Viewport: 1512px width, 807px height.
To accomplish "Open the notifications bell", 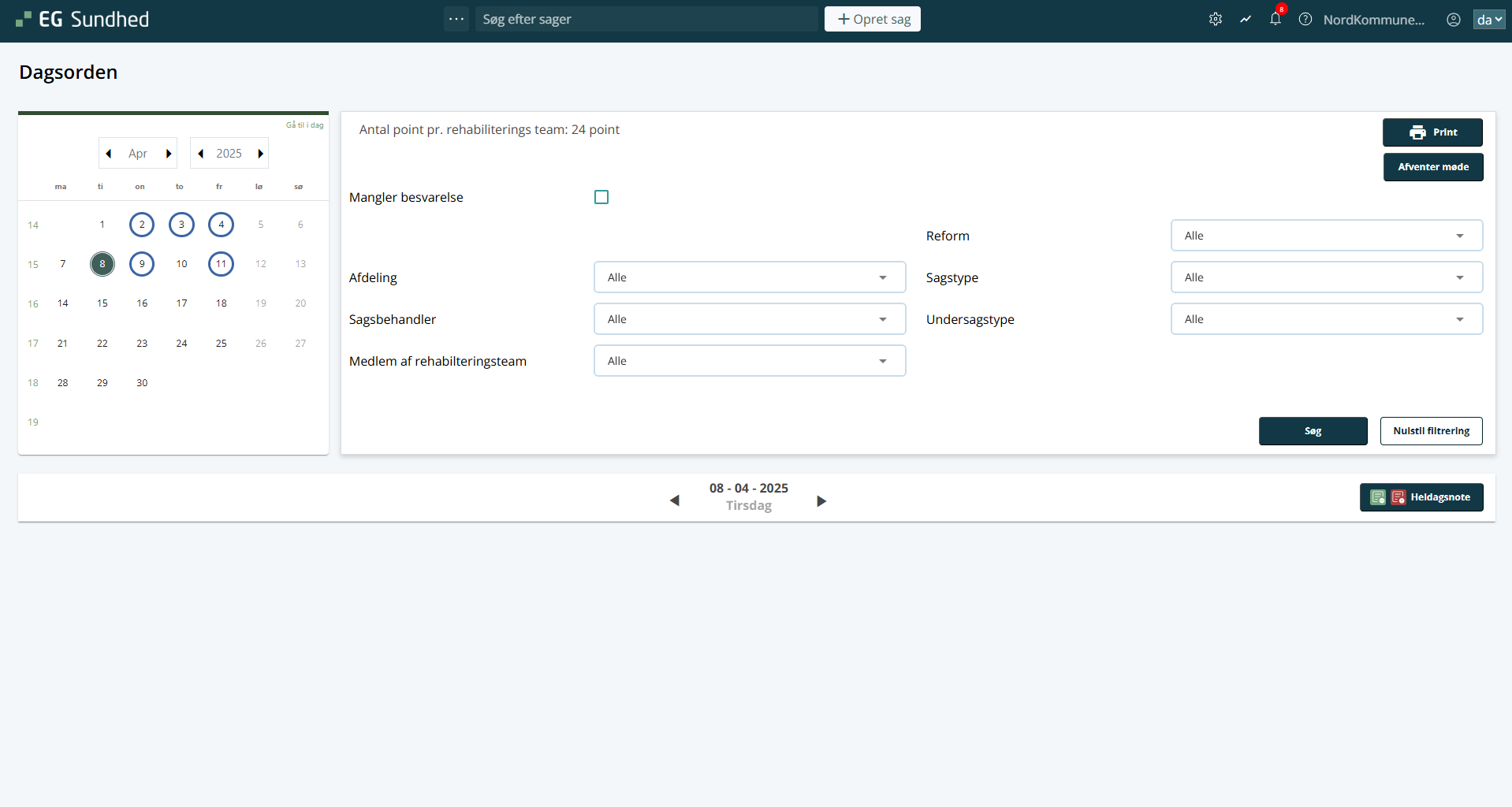I will pos(1276,20).
